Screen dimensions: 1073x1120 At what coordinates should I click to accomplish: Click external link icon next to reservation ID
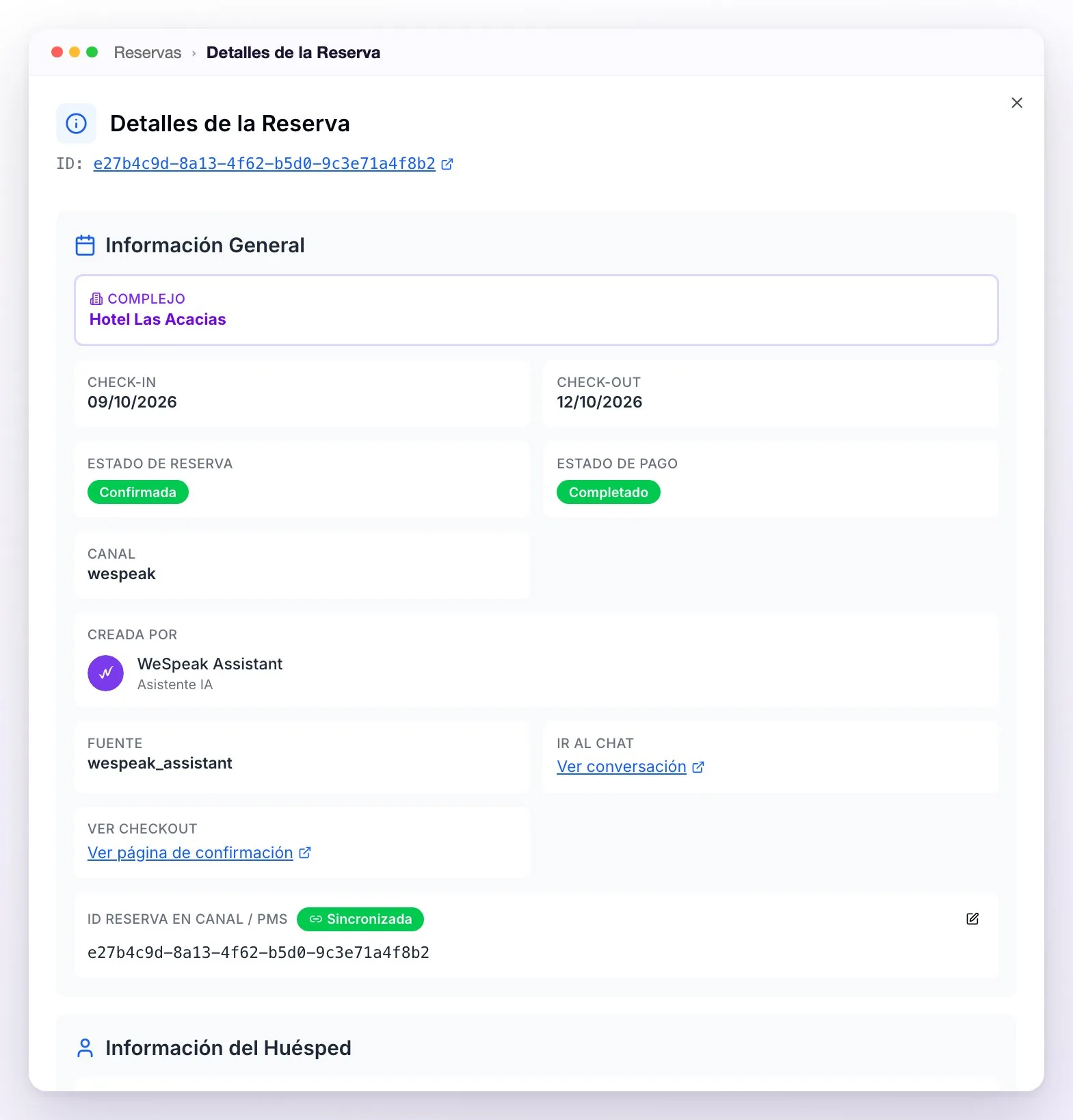pyautogui.click(x=447, y=164)
